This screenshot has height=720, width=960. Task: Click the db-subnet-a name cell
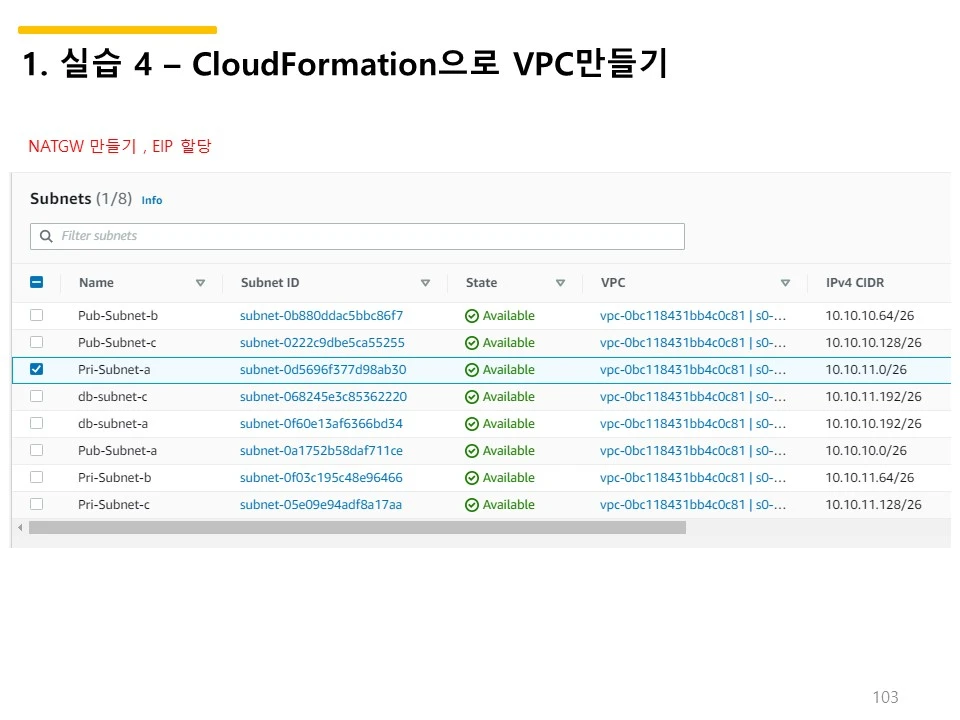pyautogui.click(x=113, y=424)
